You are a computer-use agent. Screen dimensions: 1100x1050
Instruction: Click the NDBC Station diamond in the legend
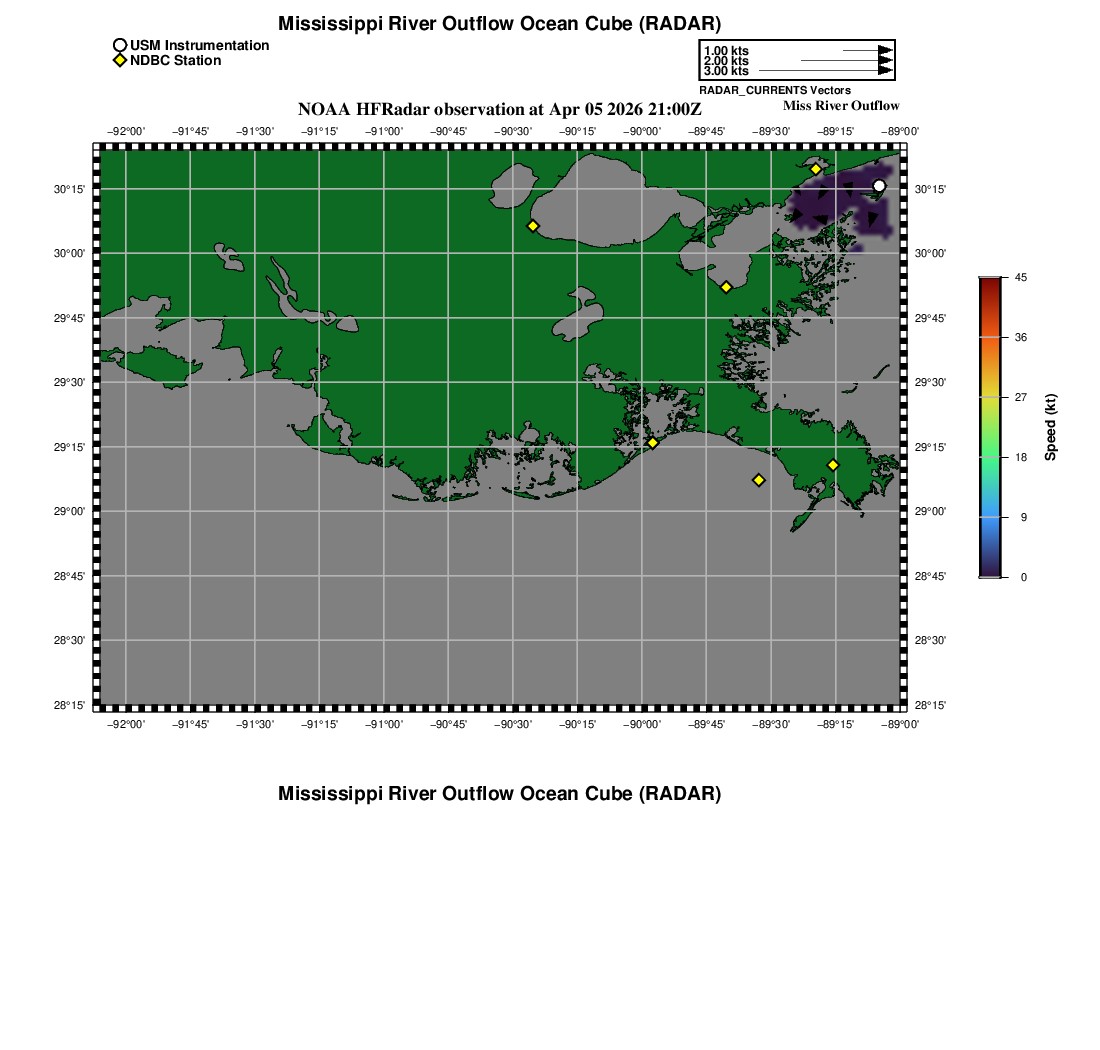click(x=120, y=61)
